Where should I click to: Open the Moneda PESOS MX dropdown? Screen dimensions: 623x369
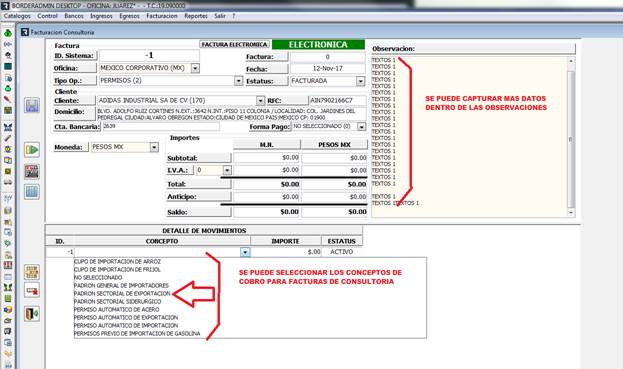pyautogui.click(x=154, y=147)
